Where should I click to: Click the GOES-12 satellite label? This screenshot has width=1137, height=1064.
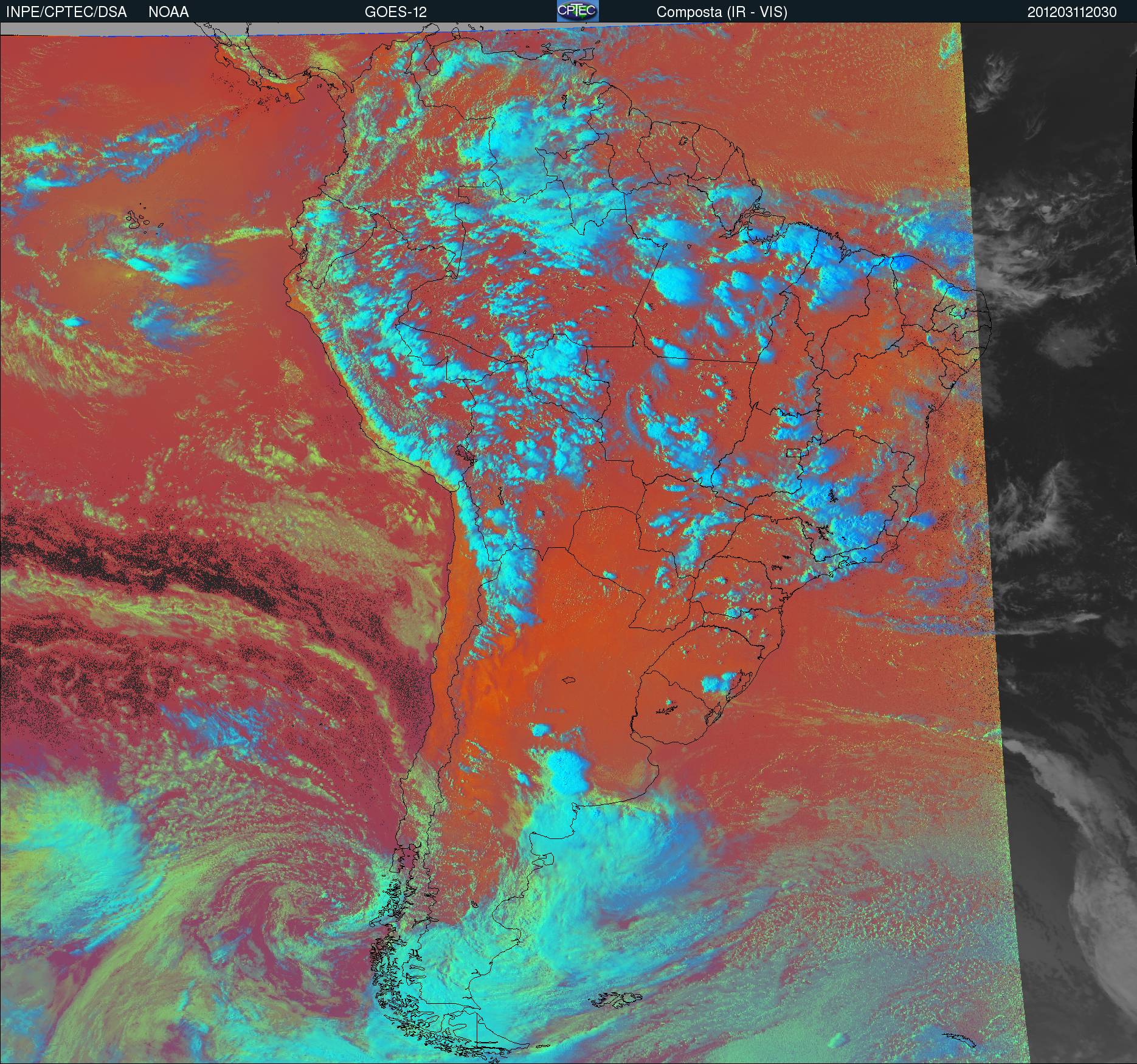(x=395, y=12)
